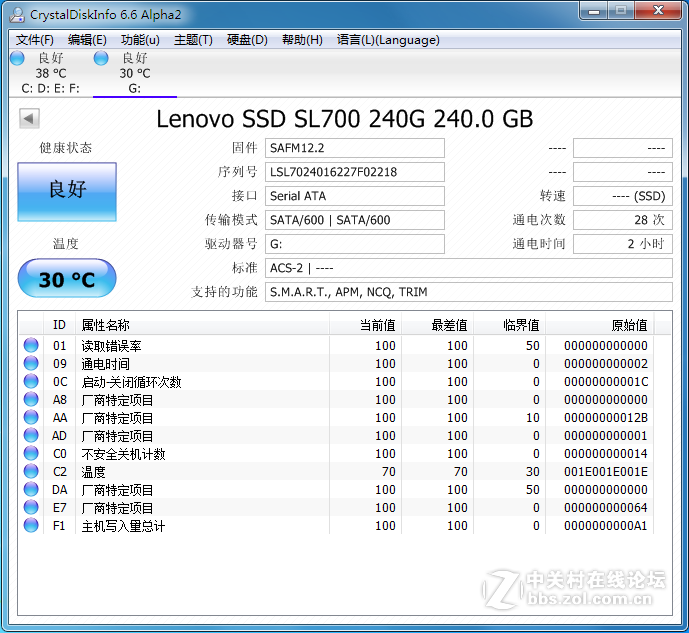This screenshot has height=633, width=689.
Task: Click the 最差值 column header
Action: pyautogui.click(x=438, y=325)
